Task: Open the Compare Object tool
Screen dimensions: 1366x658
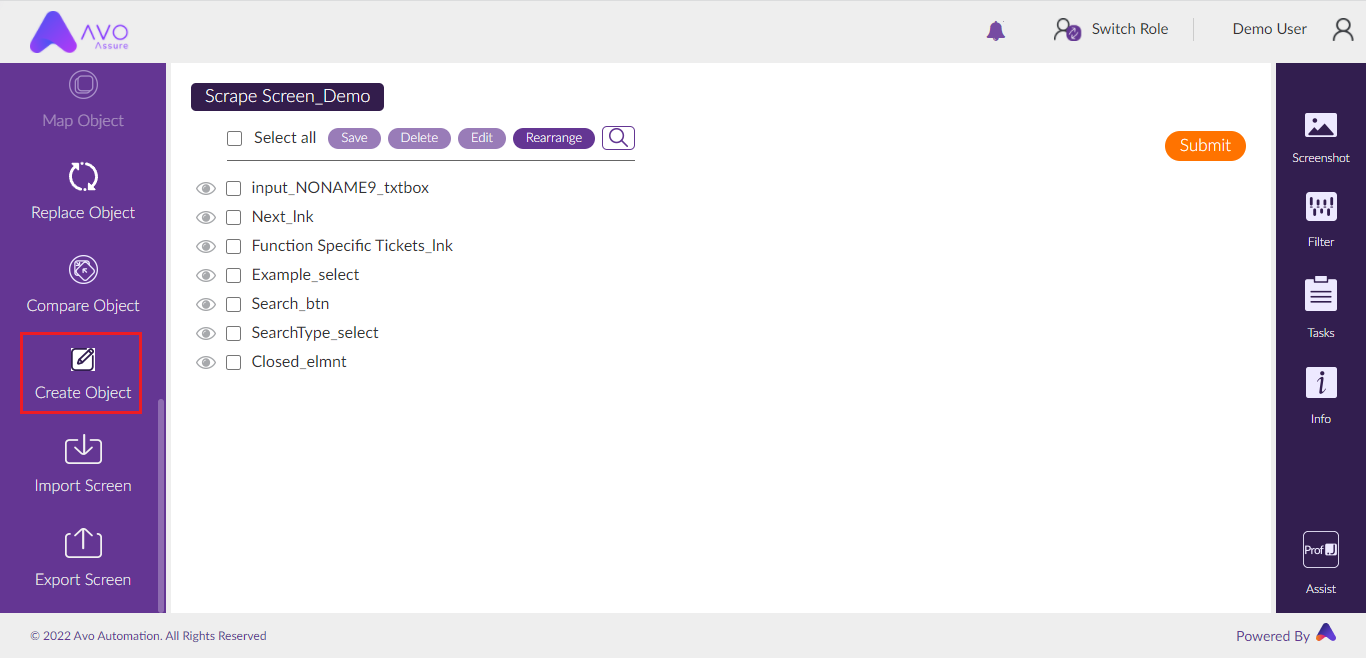Action: 83,284
